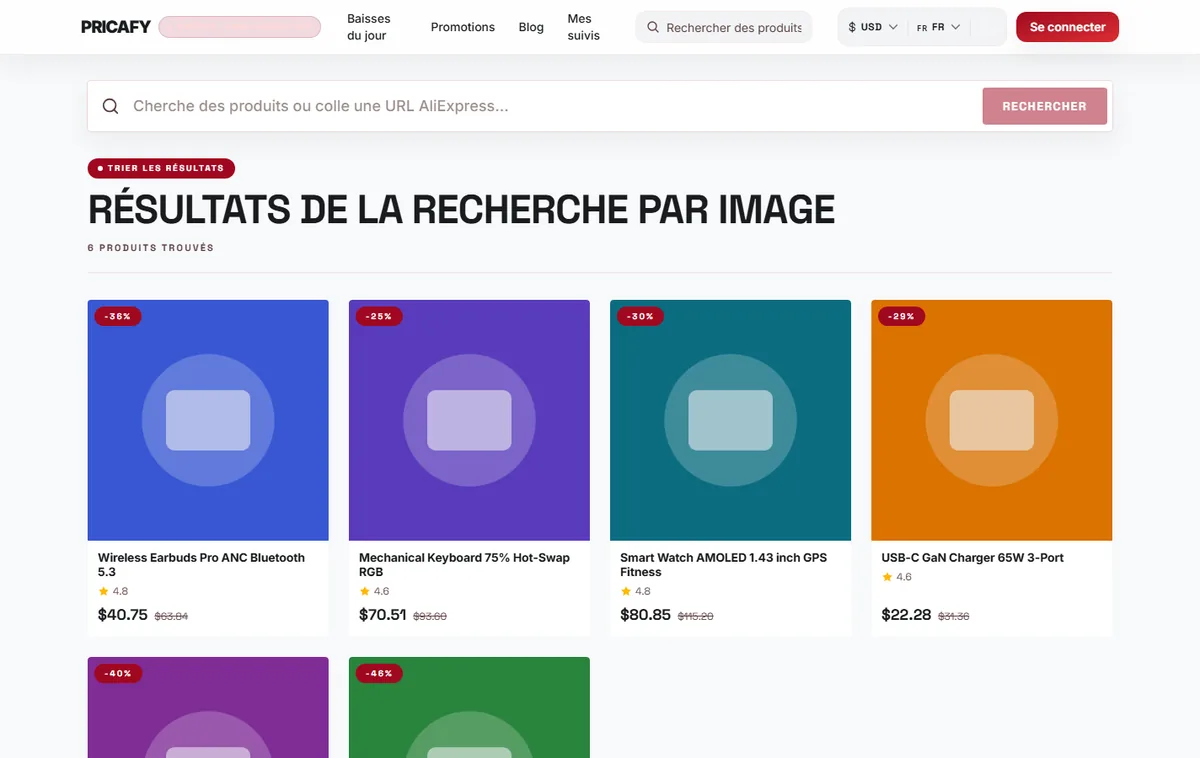This screenshot has height=758, width=1200.
Task: Open the Mes suivis page
Action: pyautogui.click(x=584, y=27)
